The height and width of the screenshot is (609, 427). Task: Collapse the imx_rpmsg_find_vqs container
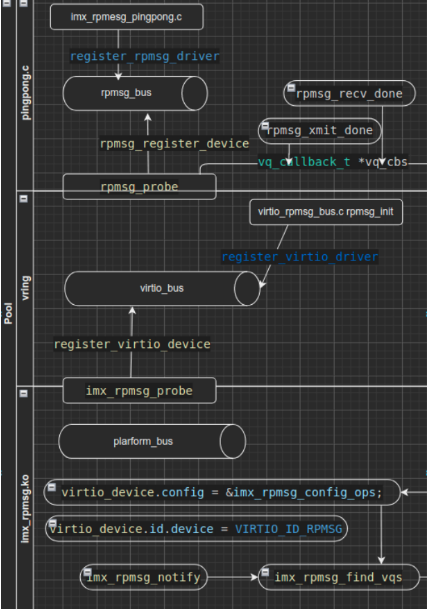[265, 572]
